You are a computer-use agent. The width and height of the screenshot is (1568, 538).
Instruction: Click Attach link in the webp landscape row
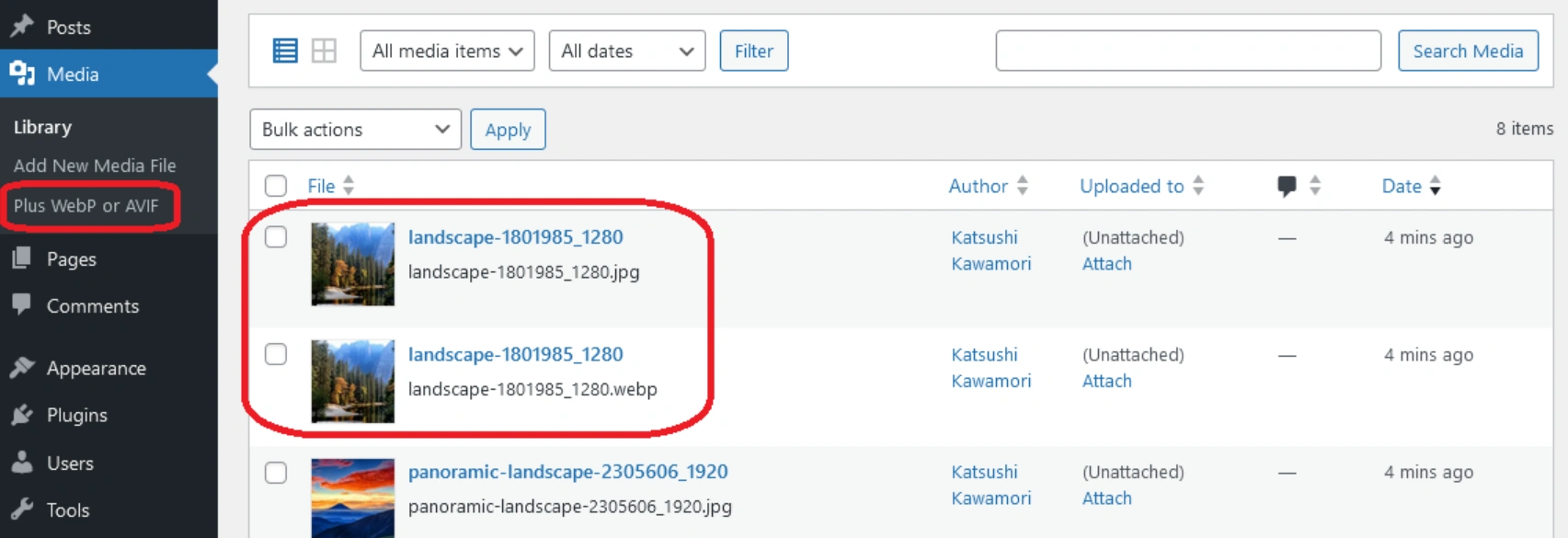[1107, 381]
